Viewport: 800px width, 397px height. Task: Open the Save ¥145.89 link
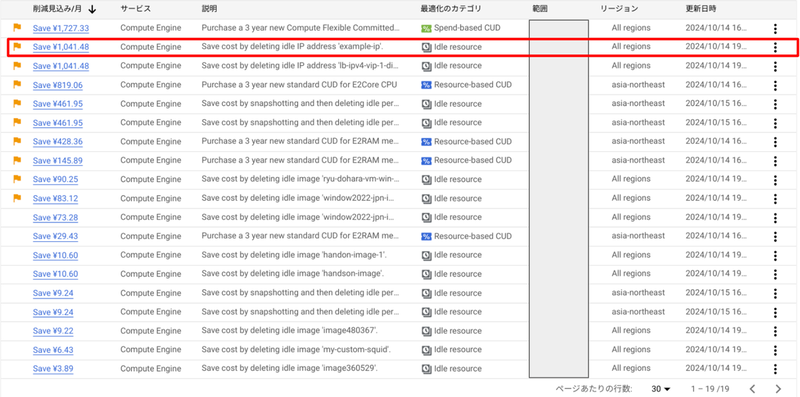pyautogui.click(x=58, y=161)
